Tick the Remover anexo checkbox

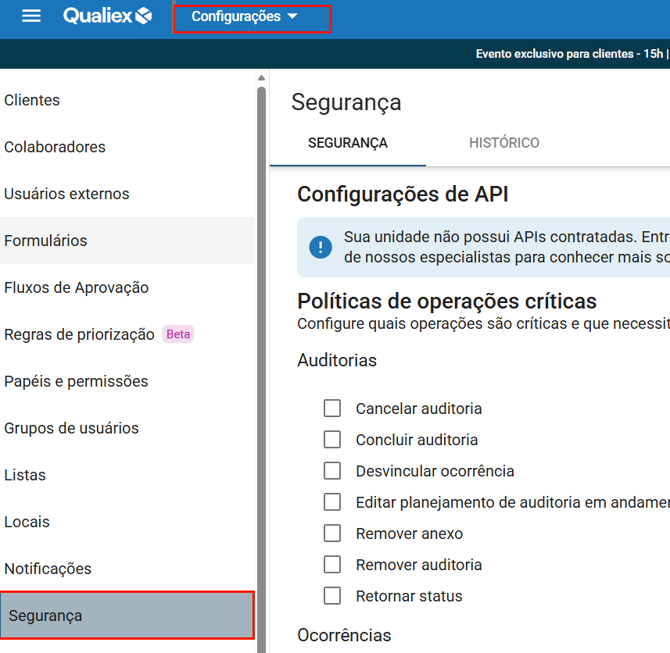[x=332, y=533]
